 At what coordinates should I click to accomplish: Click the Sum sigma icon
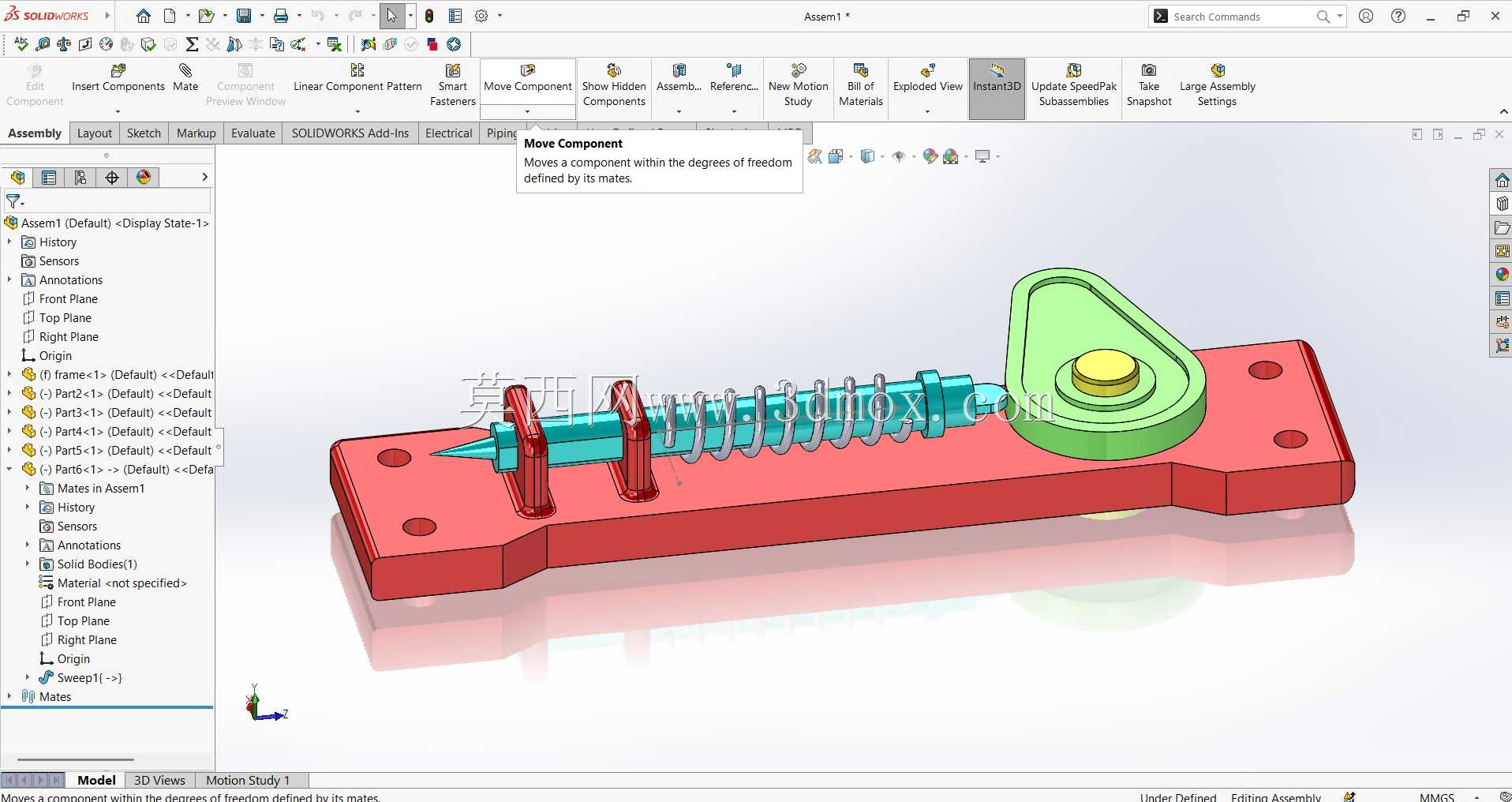(x=192, y=44)
